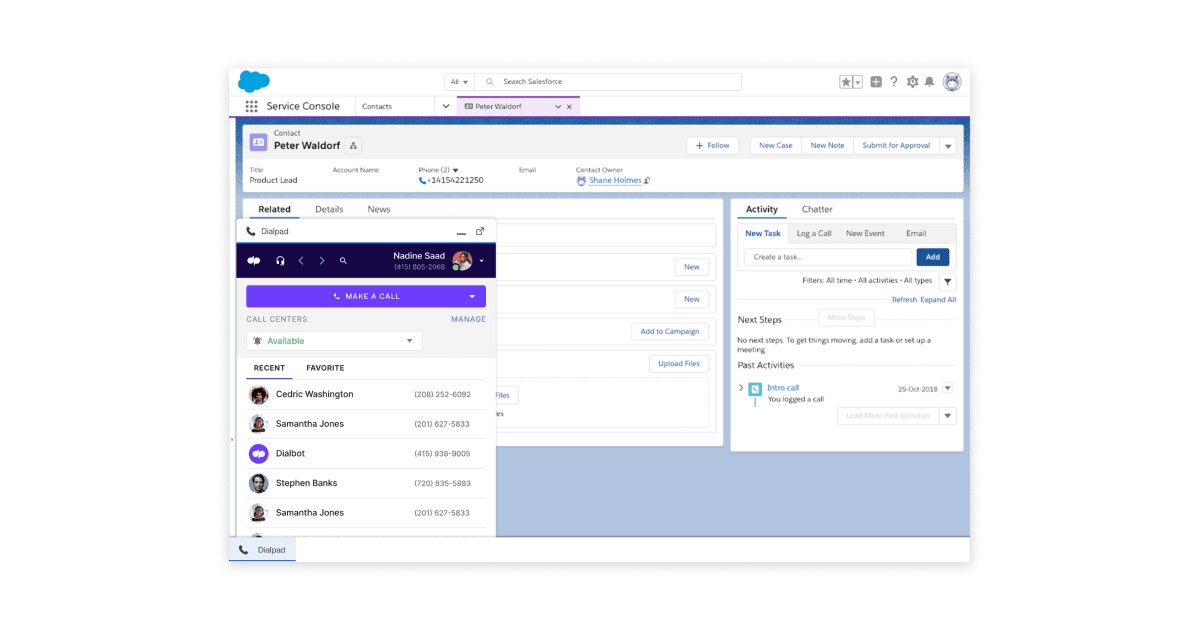Pop out the Dialpad widget window
The image size is (1200, 630).
(480, 231)
